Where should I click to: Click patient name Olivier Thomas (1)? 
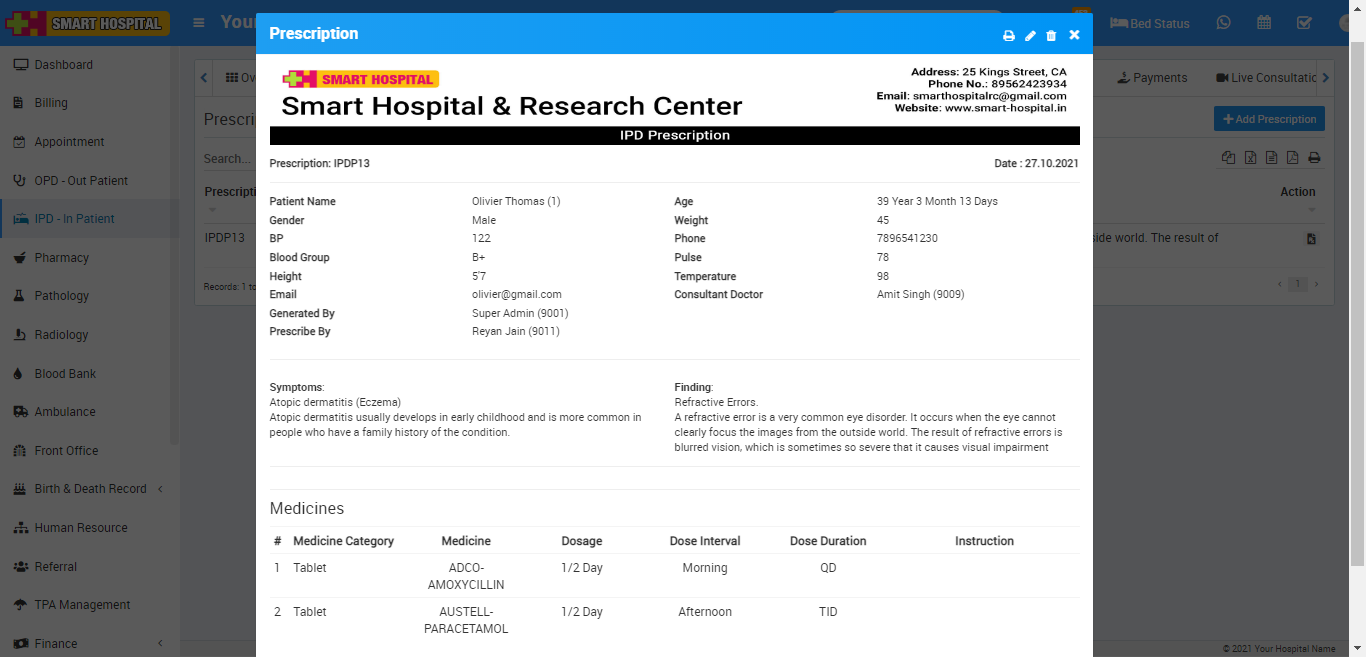516,201
